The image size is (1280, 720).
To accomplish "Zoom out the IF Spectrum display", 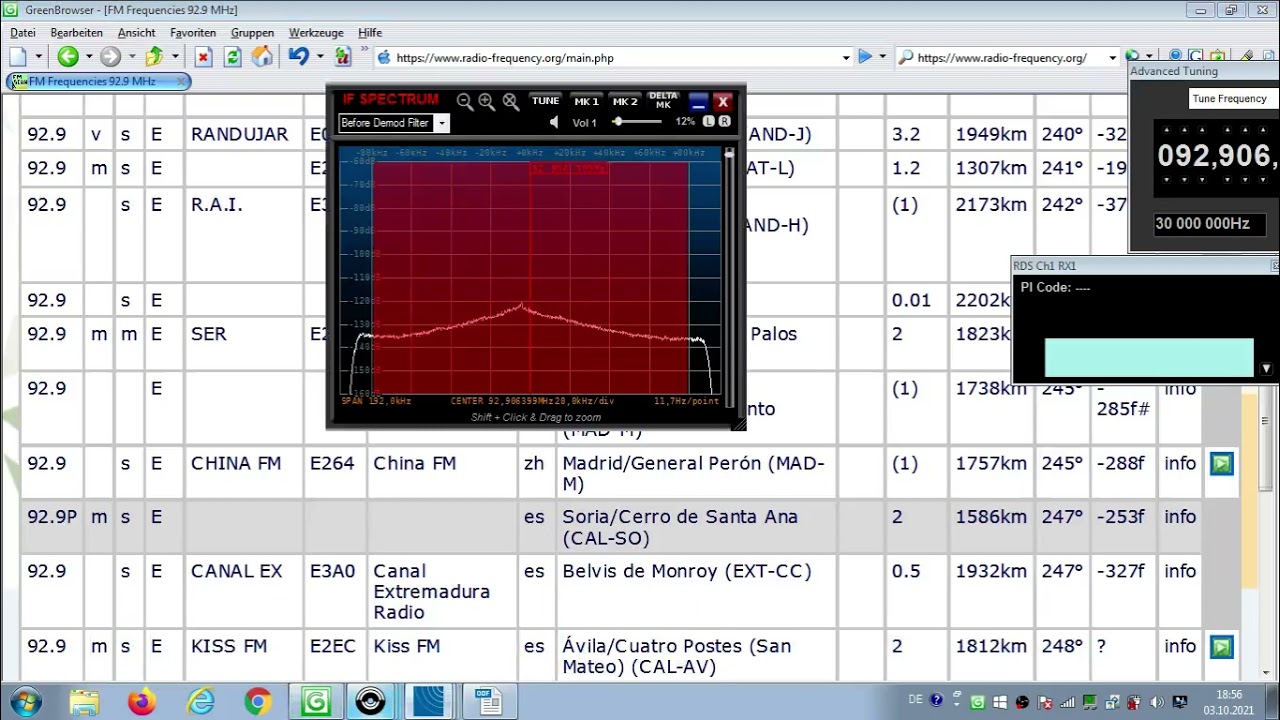I will [464, 101].
